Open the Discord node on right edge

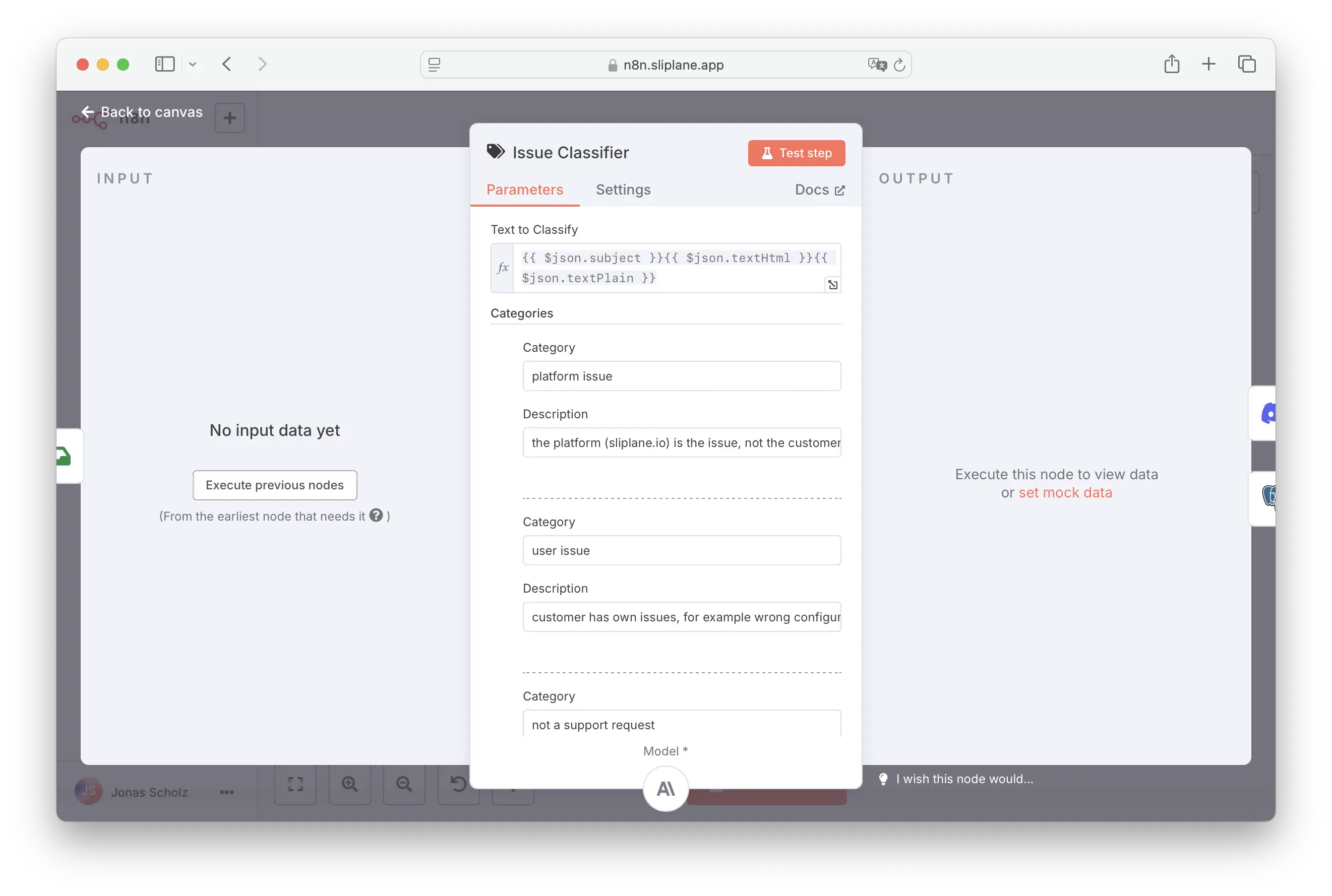coord(1265,413)
